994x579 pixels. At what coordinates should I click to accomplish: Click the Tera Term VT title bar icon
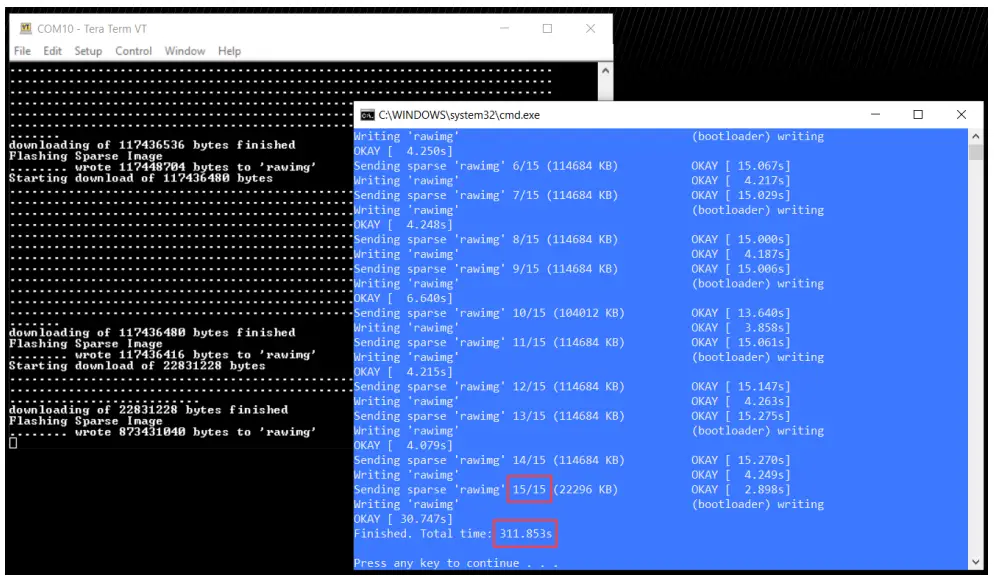25,29
